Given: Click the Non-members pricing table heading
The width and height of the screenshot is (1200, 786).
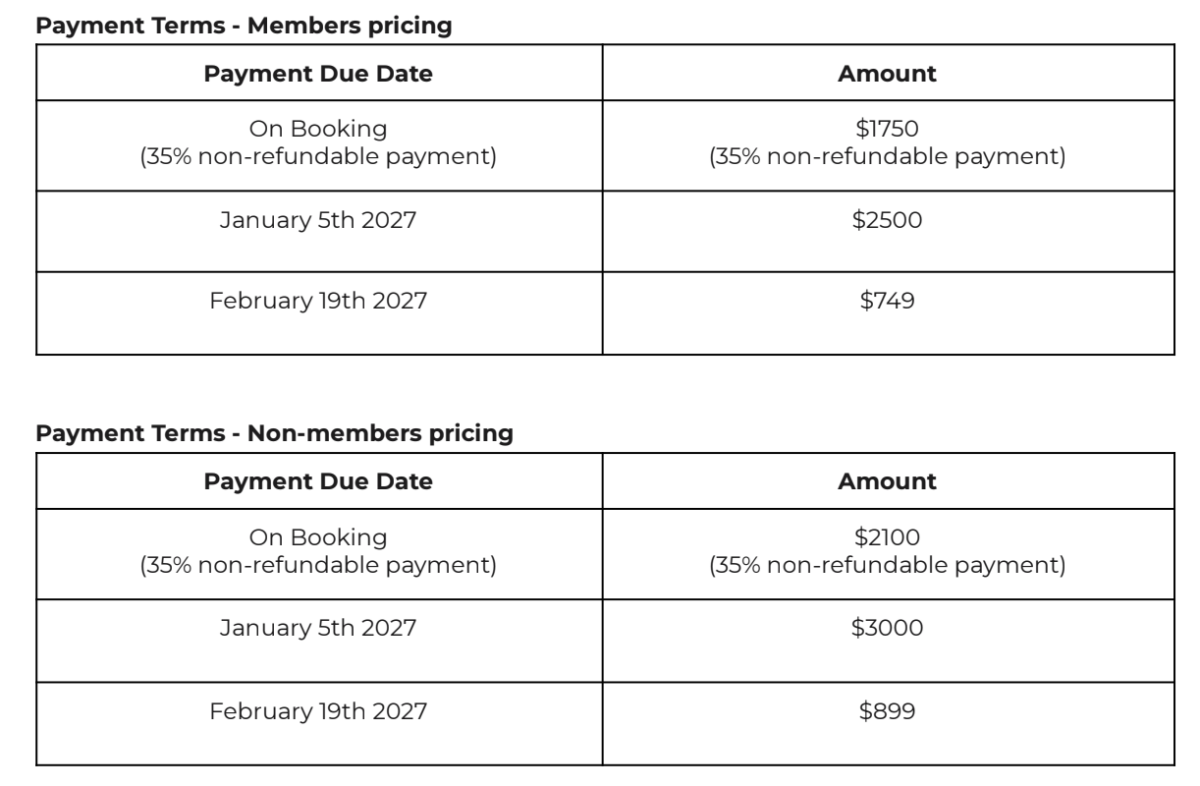Looking at the screenshot, I should [274, 433].
